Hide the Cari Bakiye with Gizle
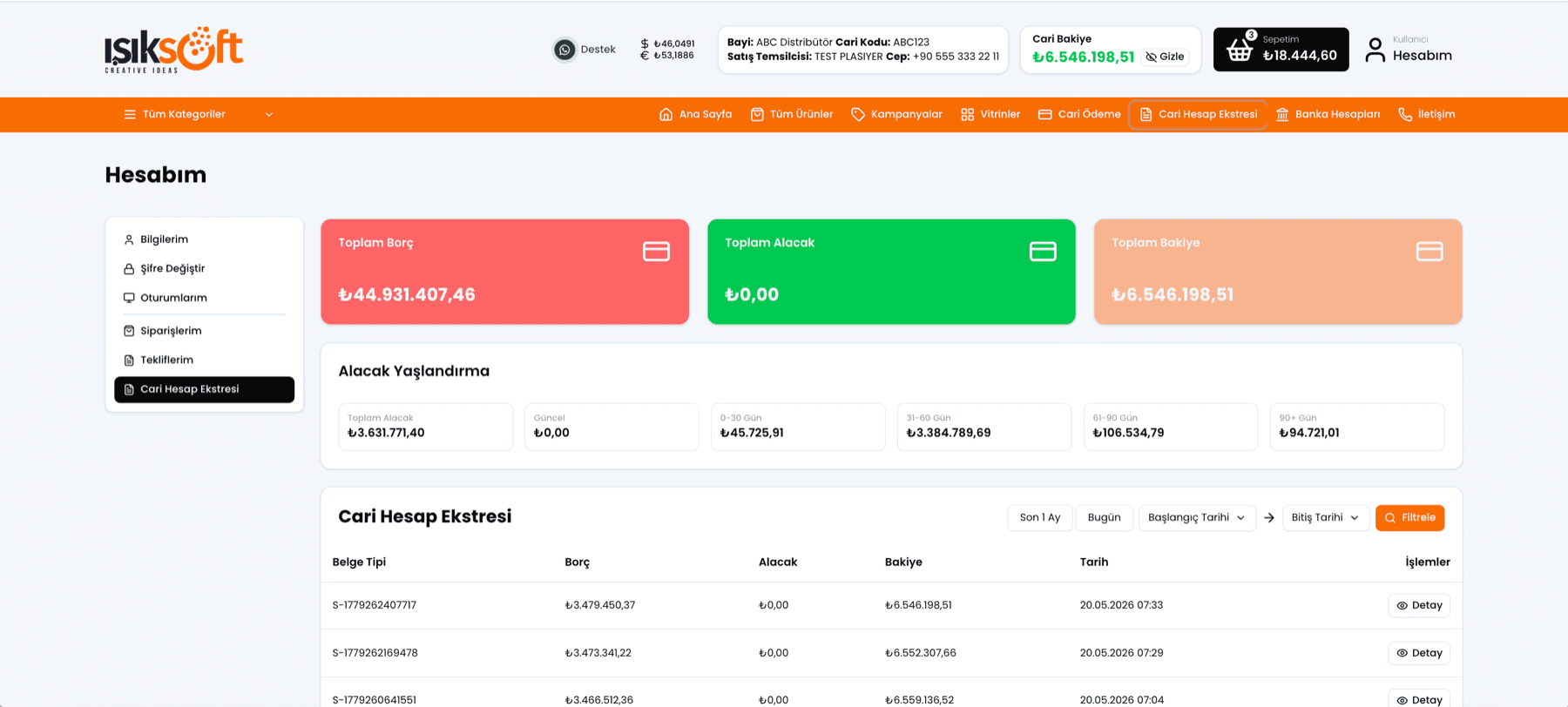This screenshot has height=707, width=1568. pos(1165,57)
